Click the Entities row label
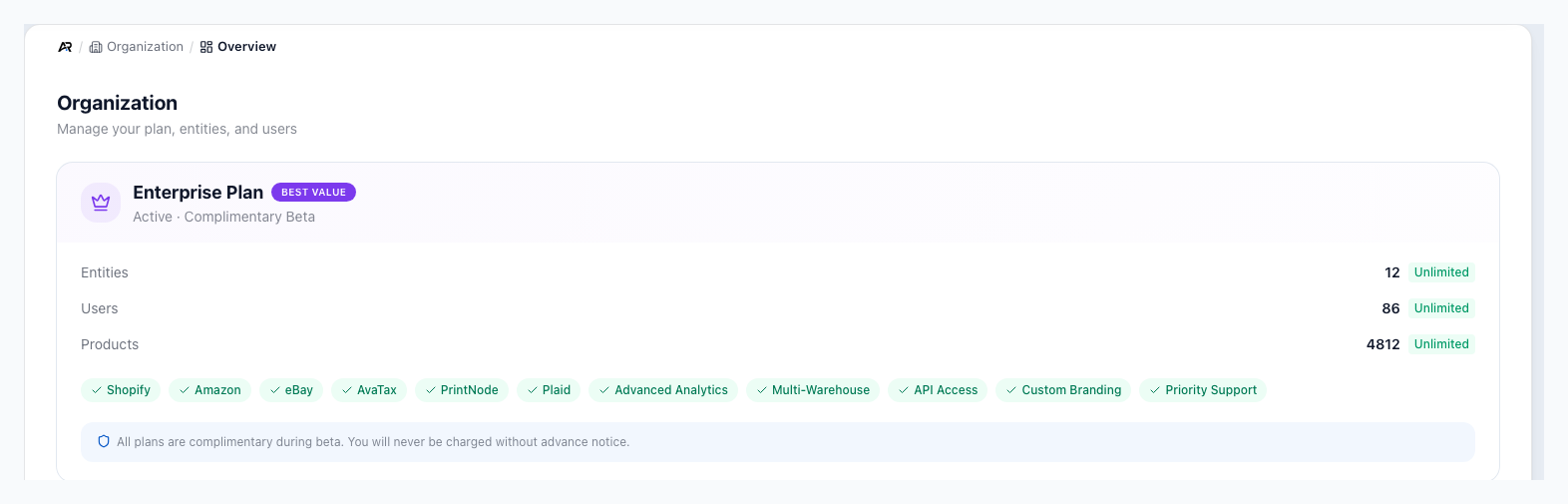This screenshot has height=504, width=1568. tap(105, 272)
